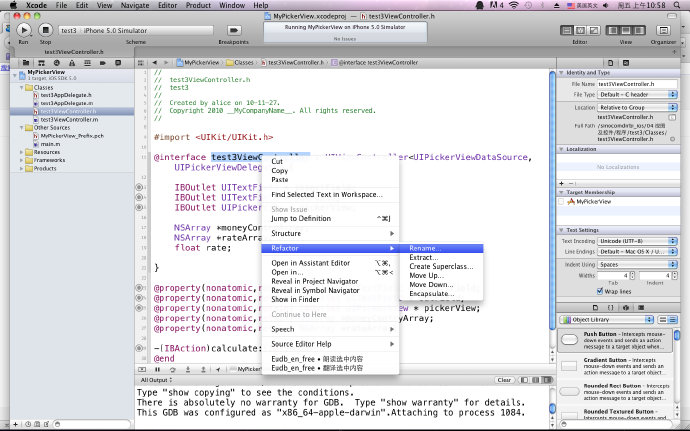Open the Structure submenu
The height and width of the screenshot is (431, 690).
click(x=330, y=233)
